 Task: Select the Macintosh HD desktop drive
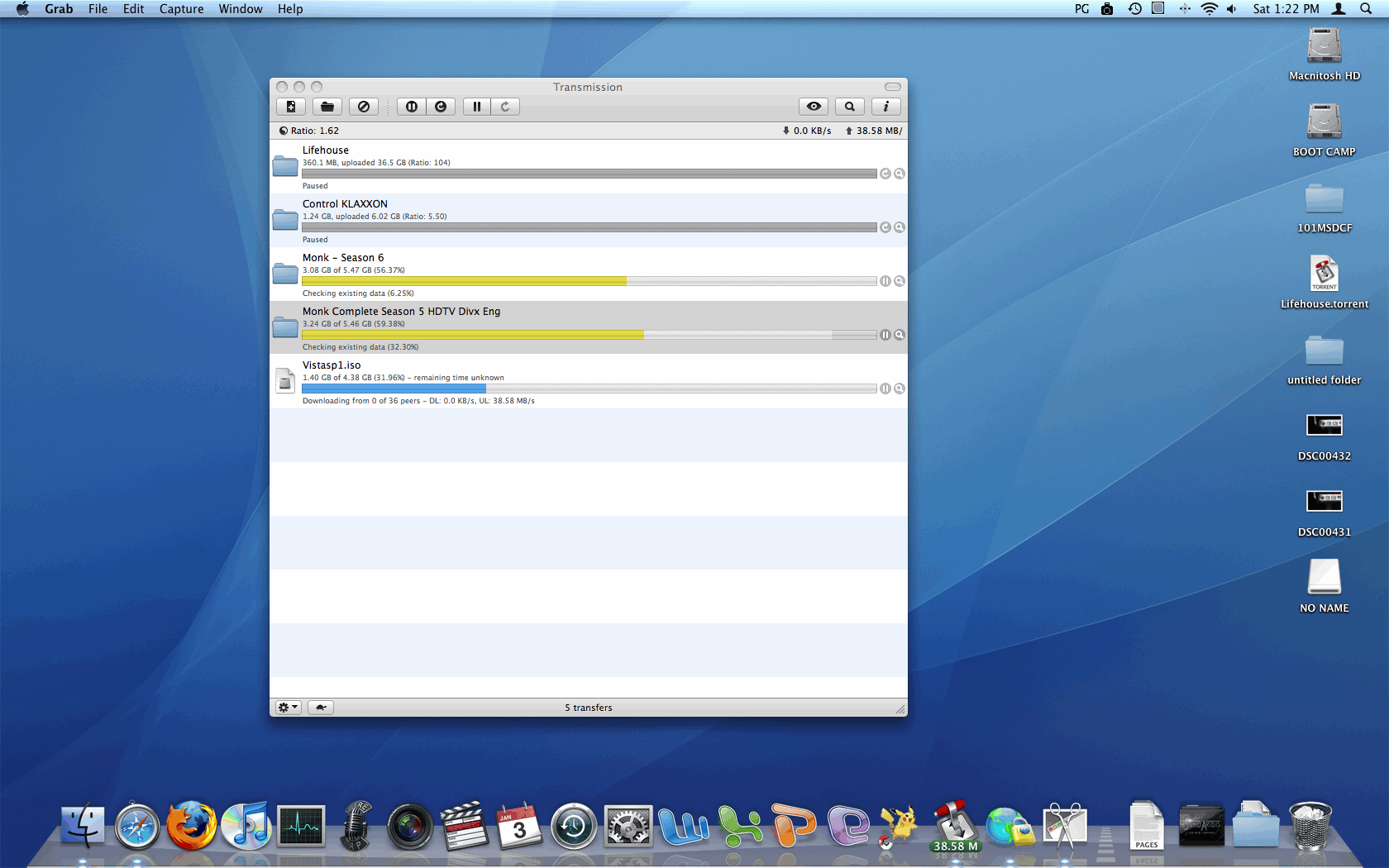pos(1325,55)
